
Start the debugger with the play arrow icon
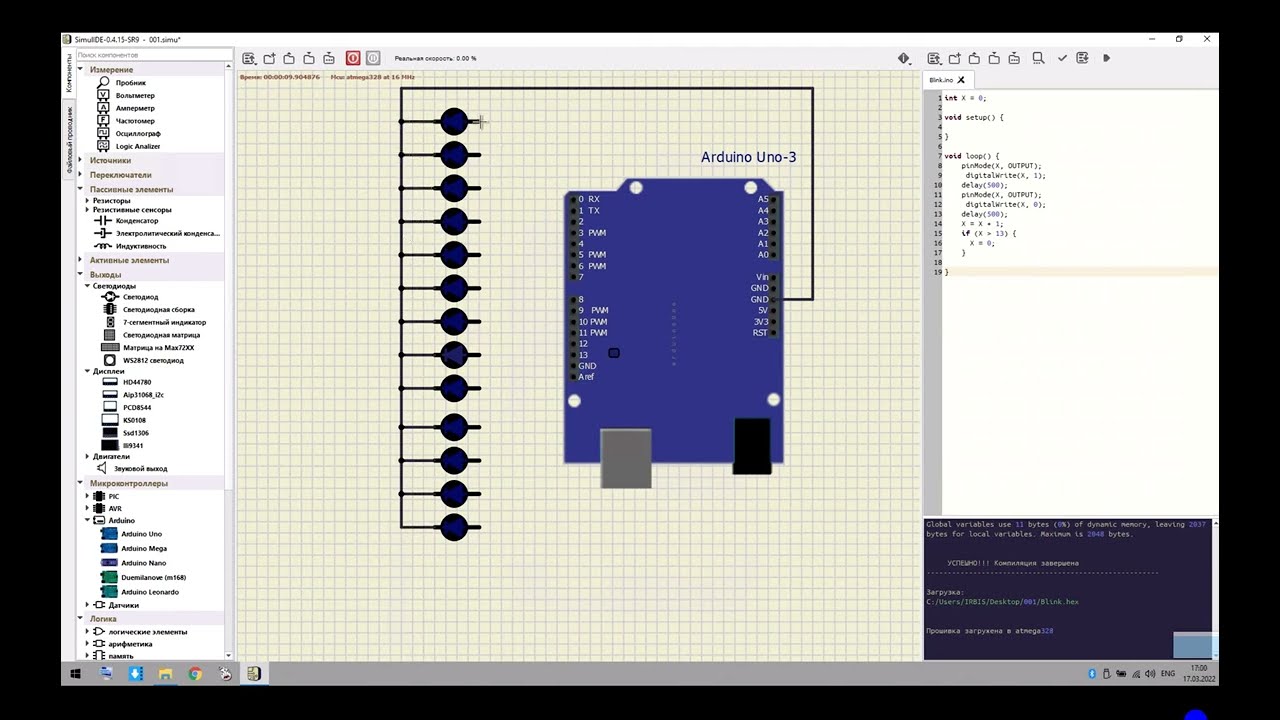coord(1106,59)
